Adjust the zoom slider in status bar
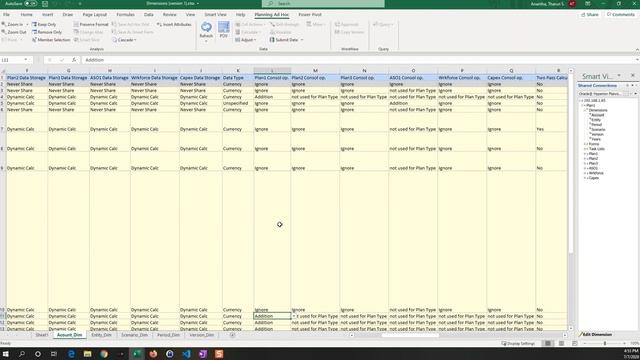Viewport: 640px width, 360px height. tap(605, 344)
